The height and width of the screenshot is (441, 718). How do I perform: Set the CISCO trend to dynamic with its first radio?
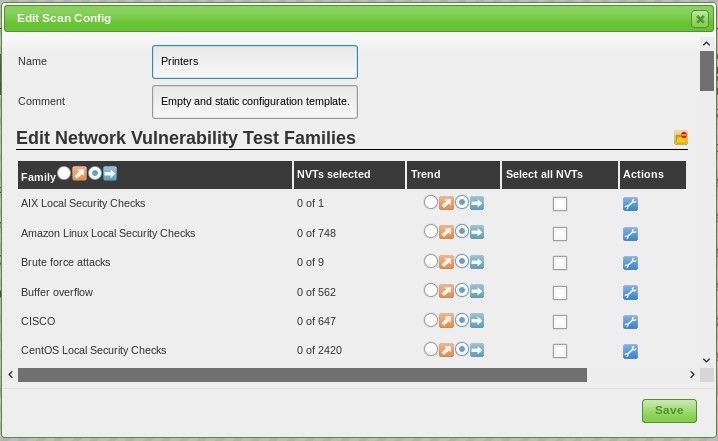[x=430, y=320]
